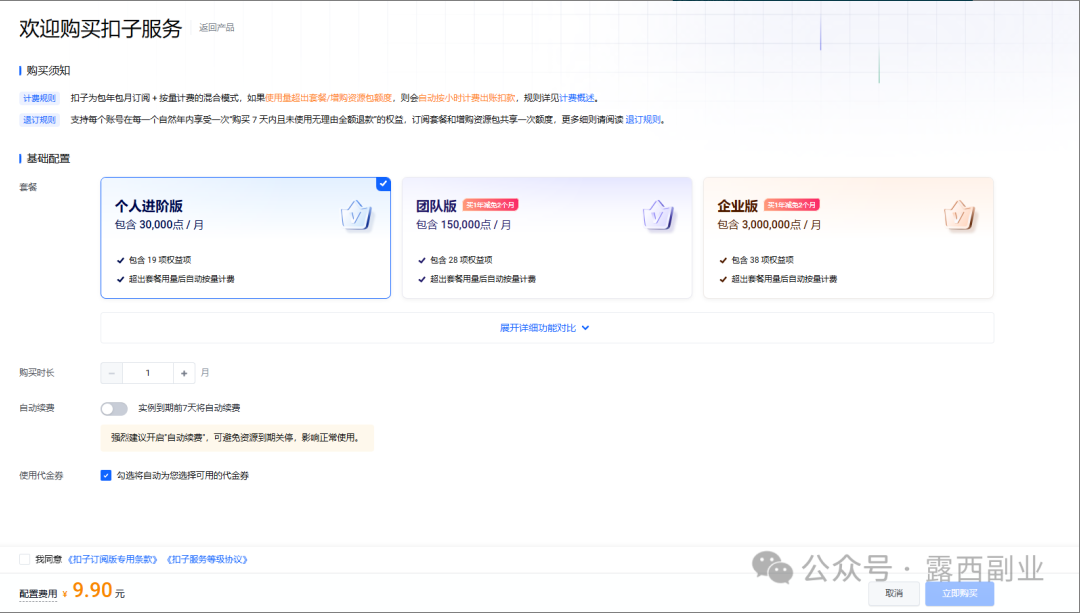Screen dimensions: 1080x613
Task: Enable the 自动续费 toggle switch
Action: pos(114,408)
